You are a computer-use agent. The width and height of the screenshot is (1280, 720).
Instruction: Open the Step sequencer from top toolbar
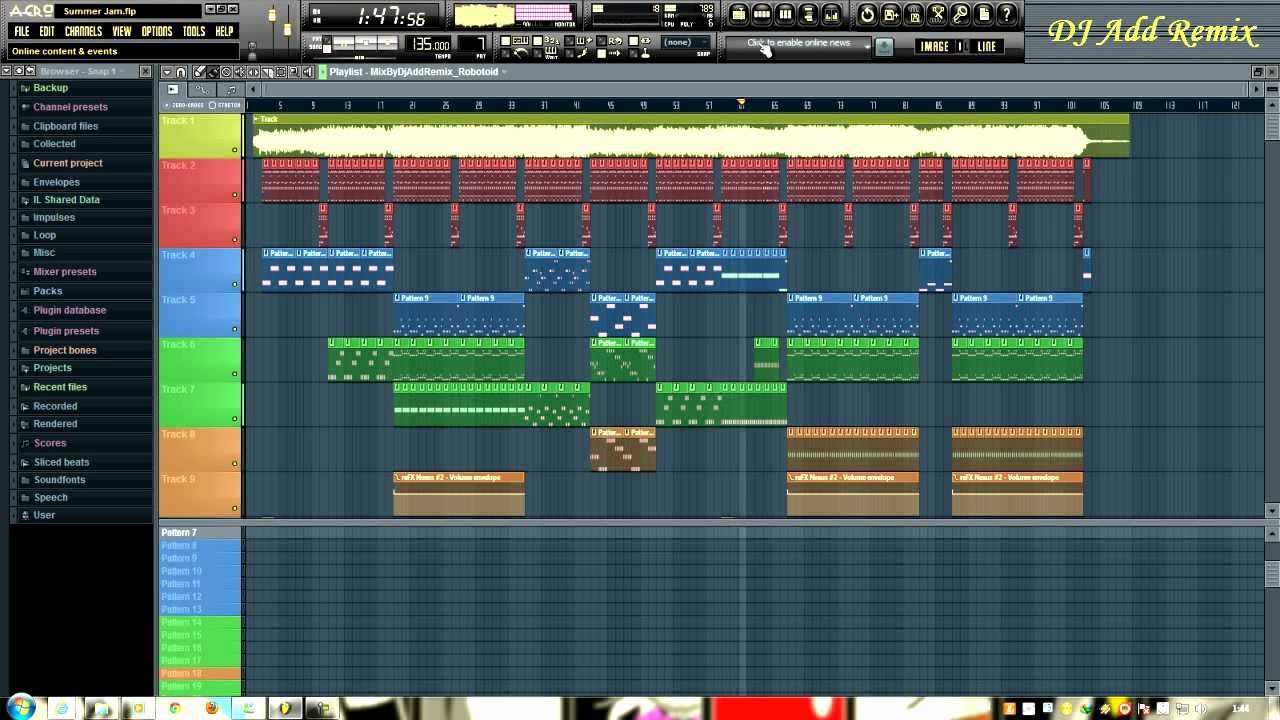762,14
